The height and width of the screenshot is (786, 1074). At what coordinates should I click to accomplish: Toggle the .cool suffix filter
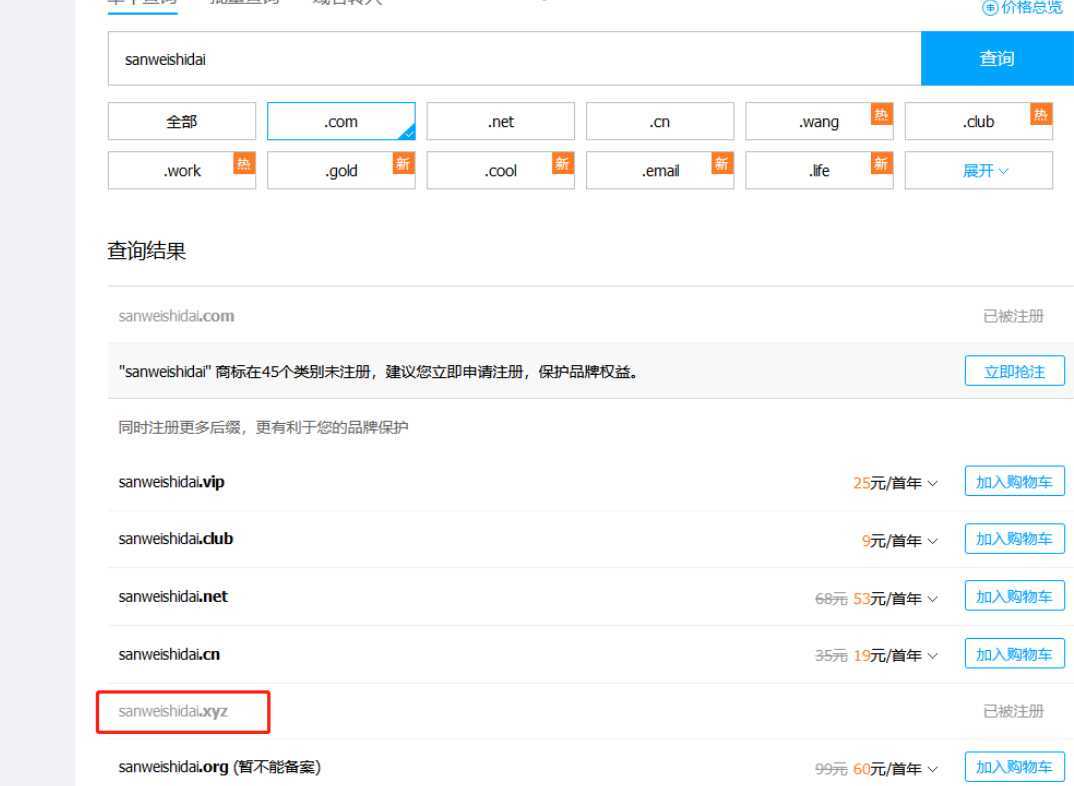click(501, 170)
